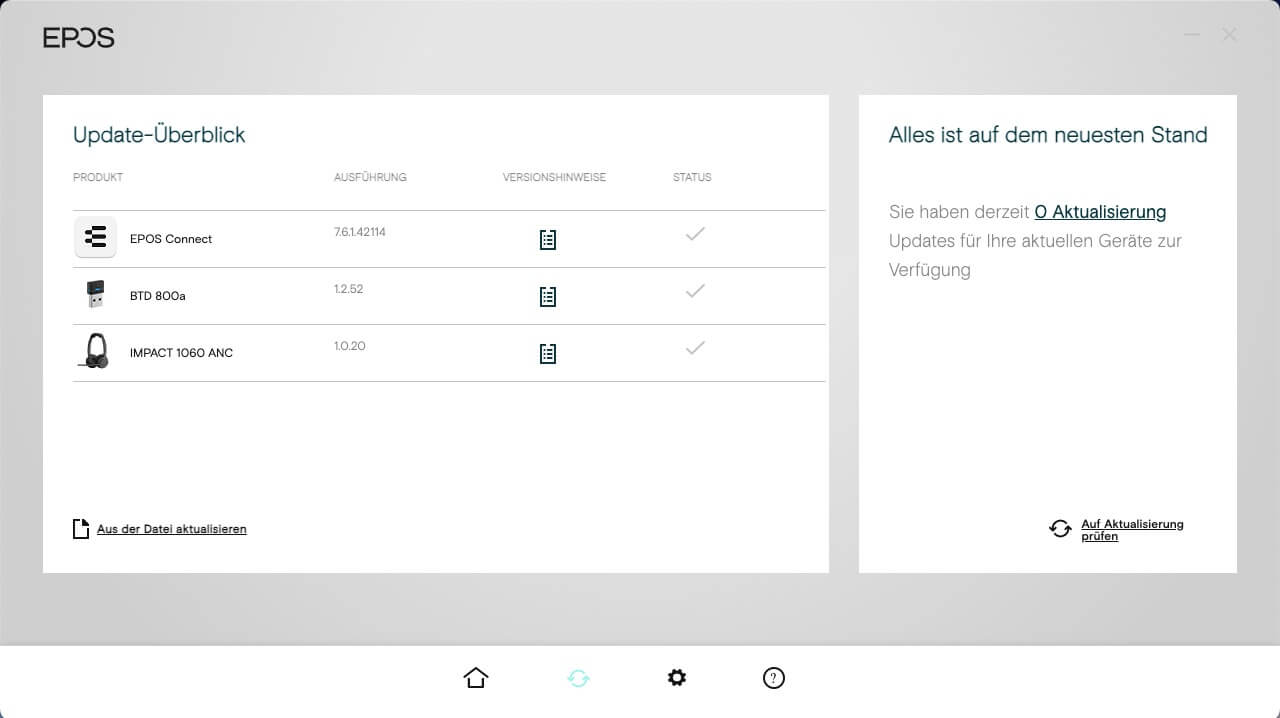Click the 'Aus der Datei aktualisieren' link

[171, 529]
